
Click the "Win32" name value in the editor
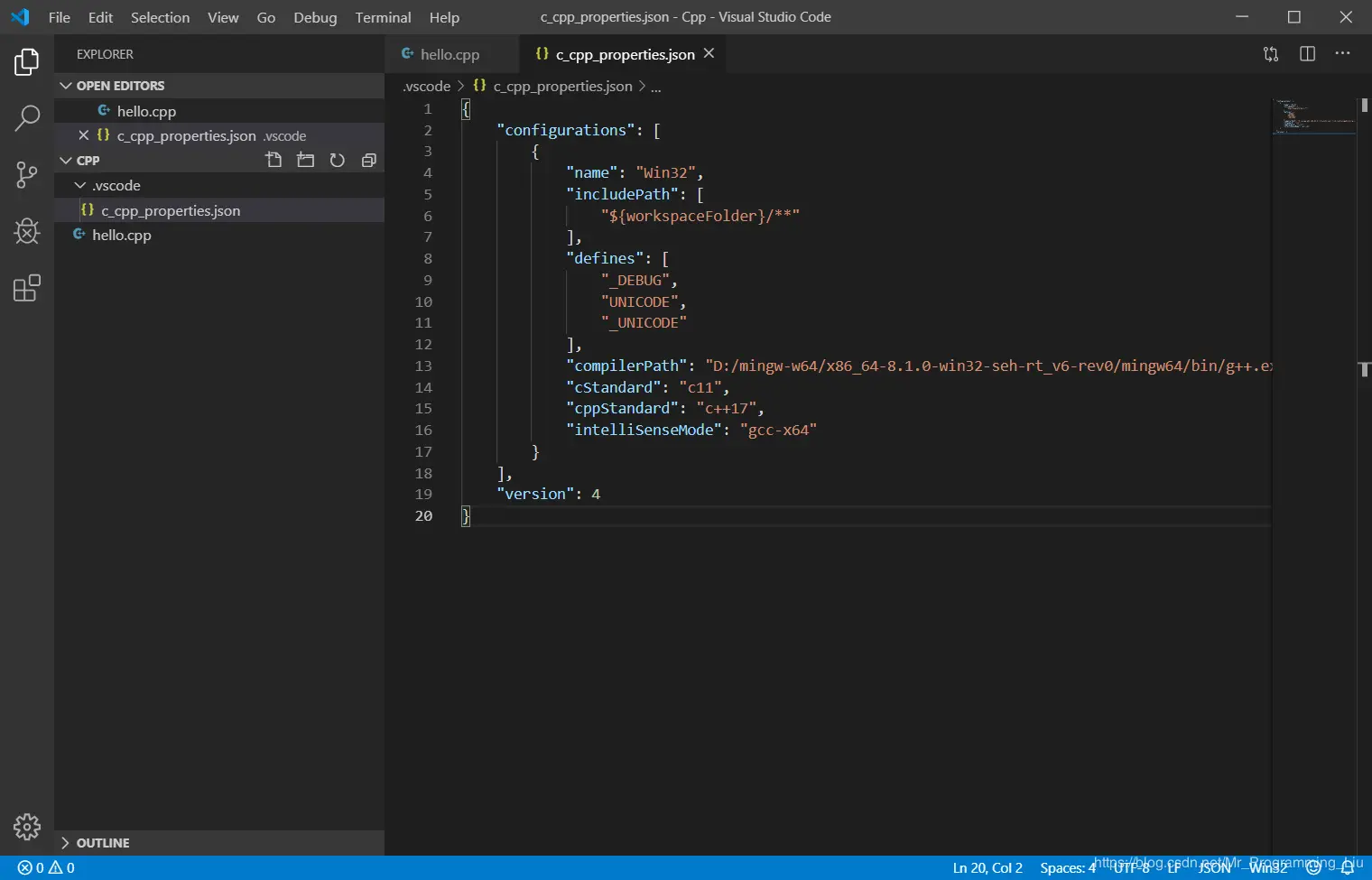666,172
